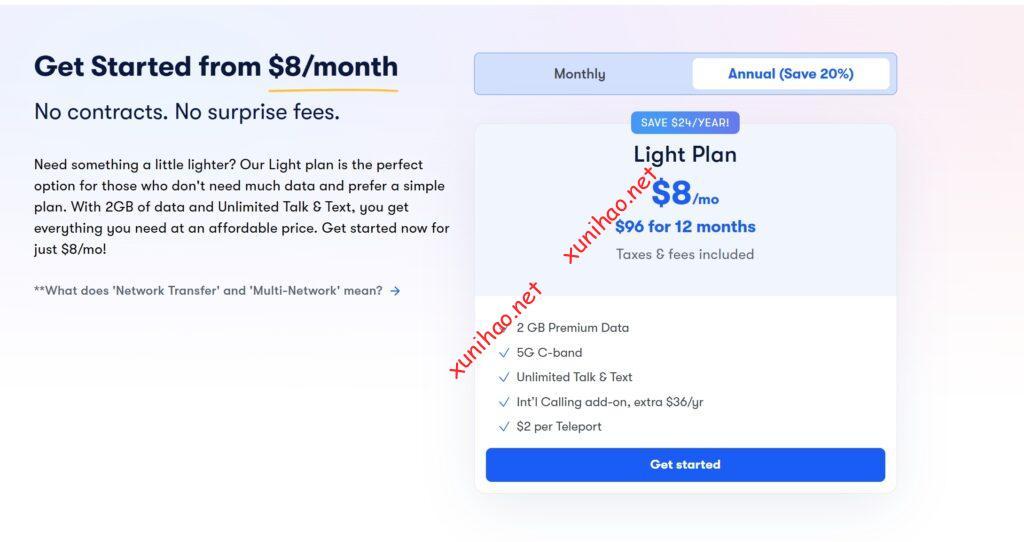The height and width of the screenshot is (542, 1024).
Task: Switch billing to Monthly
Action: pos(580,74)
